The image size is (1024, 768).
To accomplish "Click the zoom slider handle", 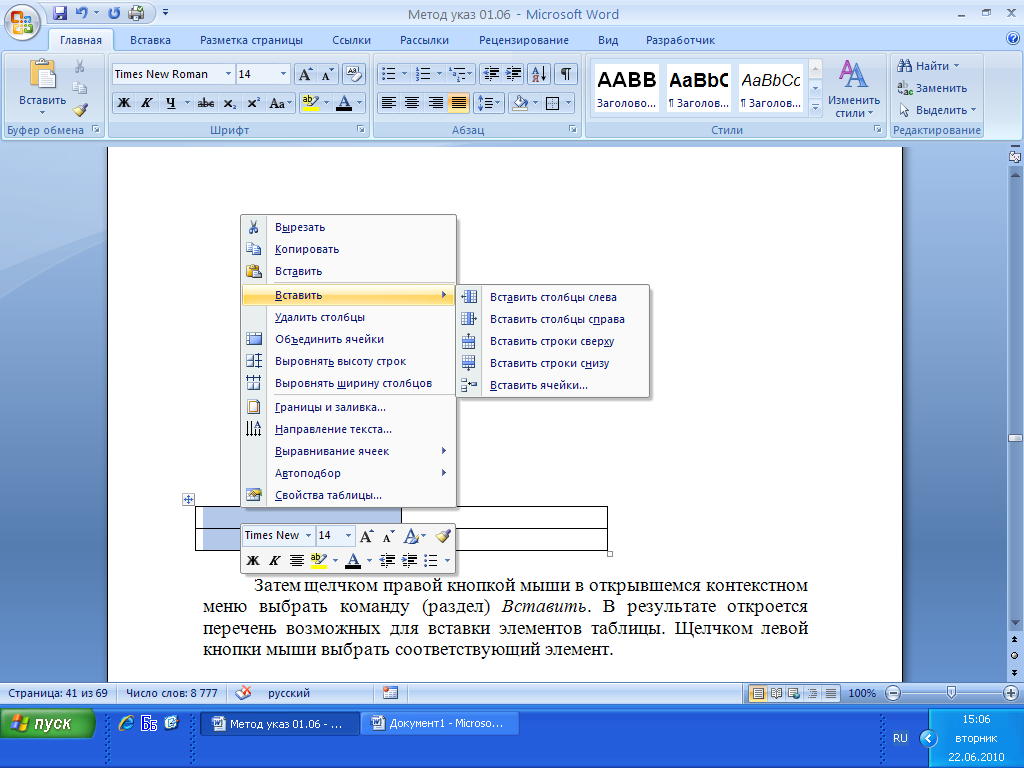I will point(951,693).
